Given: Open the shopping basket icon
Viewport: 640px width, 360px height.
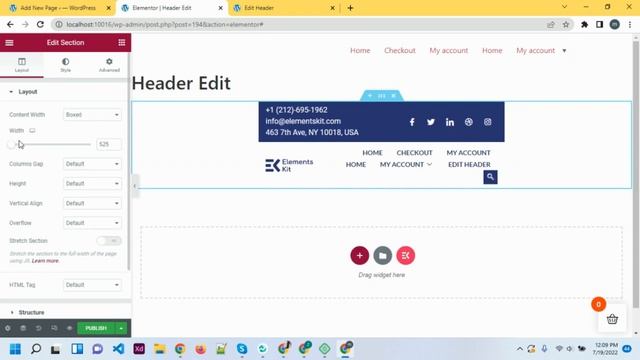Looking at the screenshot, I should [x=612, y=319].
